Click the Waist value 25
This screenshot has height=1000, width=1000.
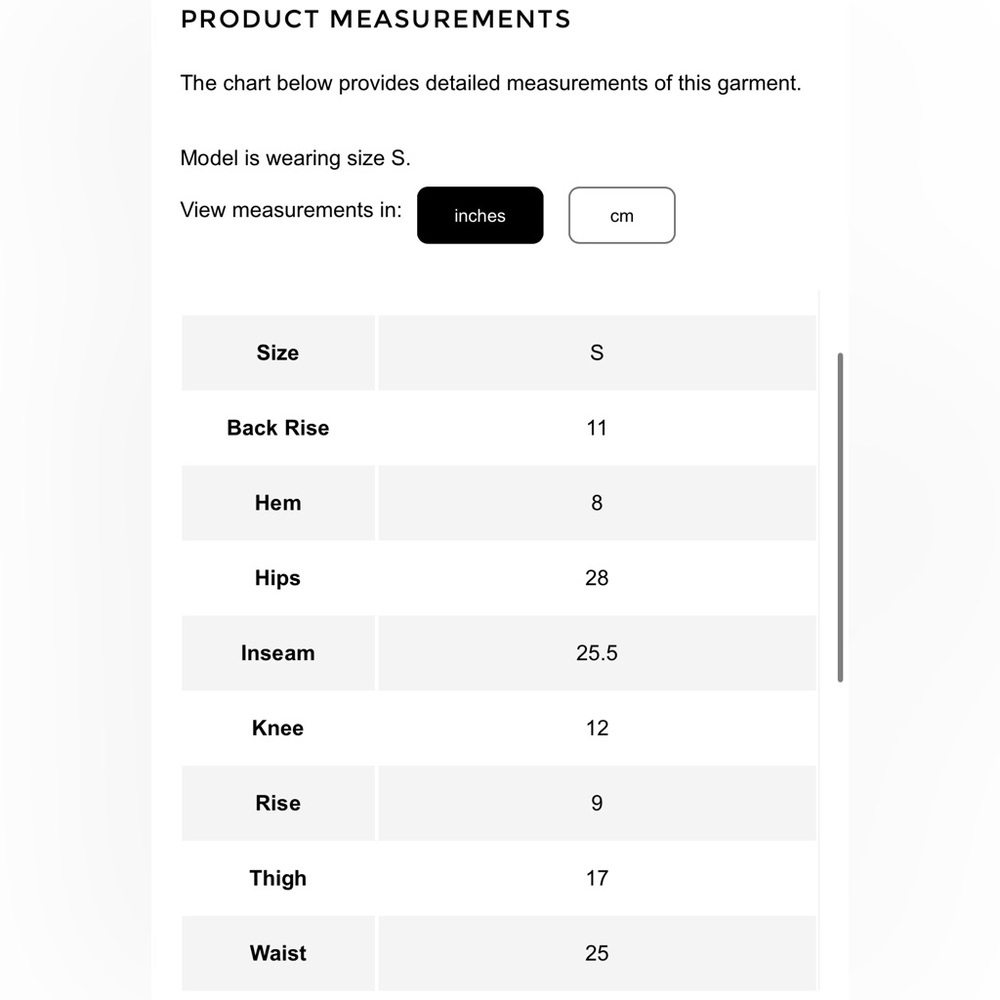(597, 953)
